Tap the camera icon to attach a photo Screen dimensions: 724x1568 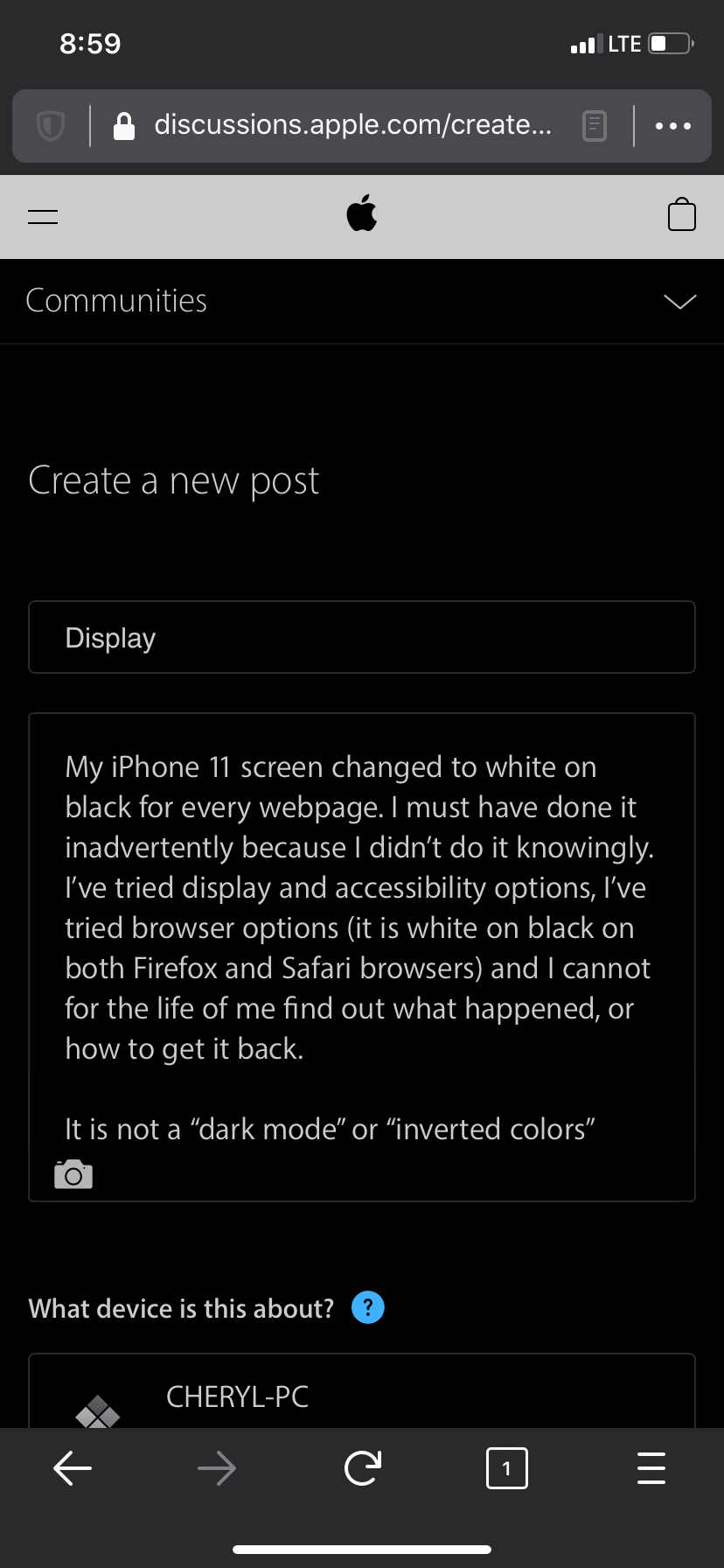tap(73, 1173)
